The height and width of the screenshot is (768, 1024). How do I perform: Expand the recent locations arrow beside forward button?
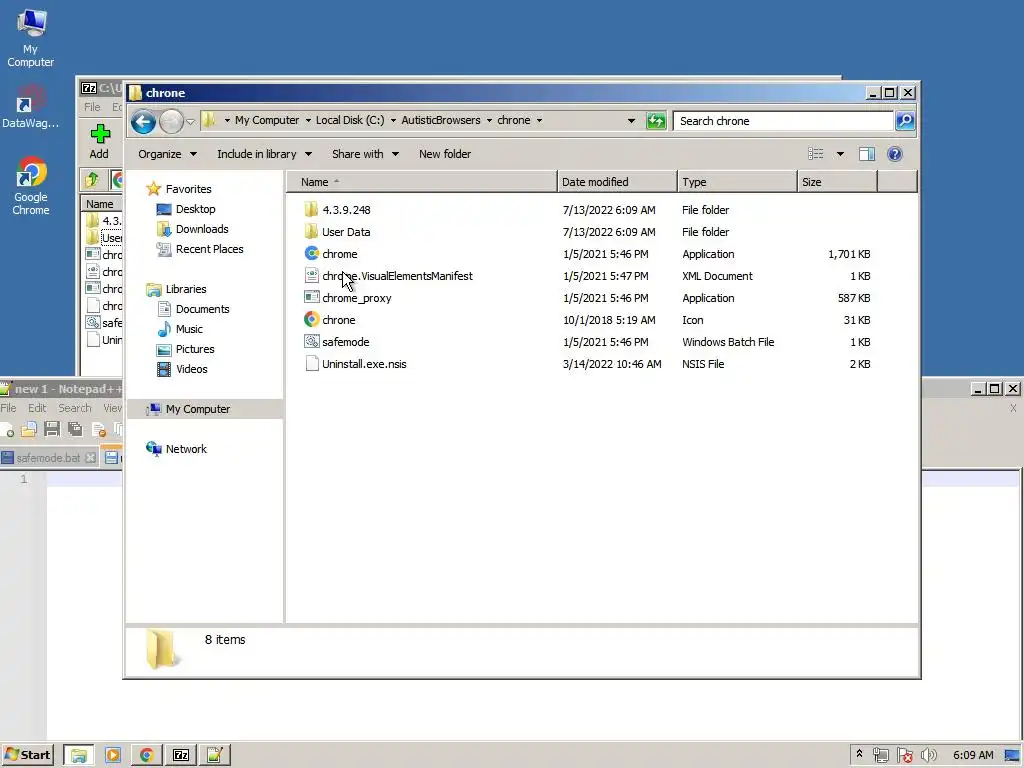191,121
